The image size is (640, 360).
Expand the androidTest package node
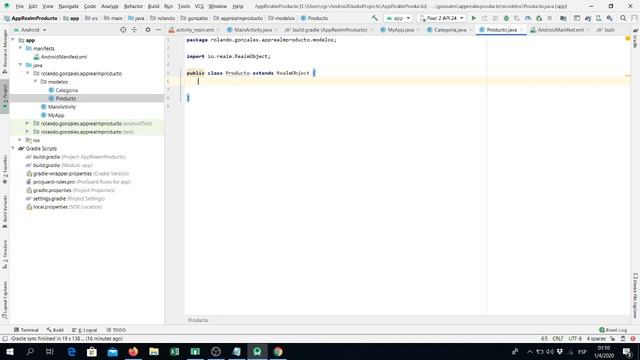tap(27, 123)
